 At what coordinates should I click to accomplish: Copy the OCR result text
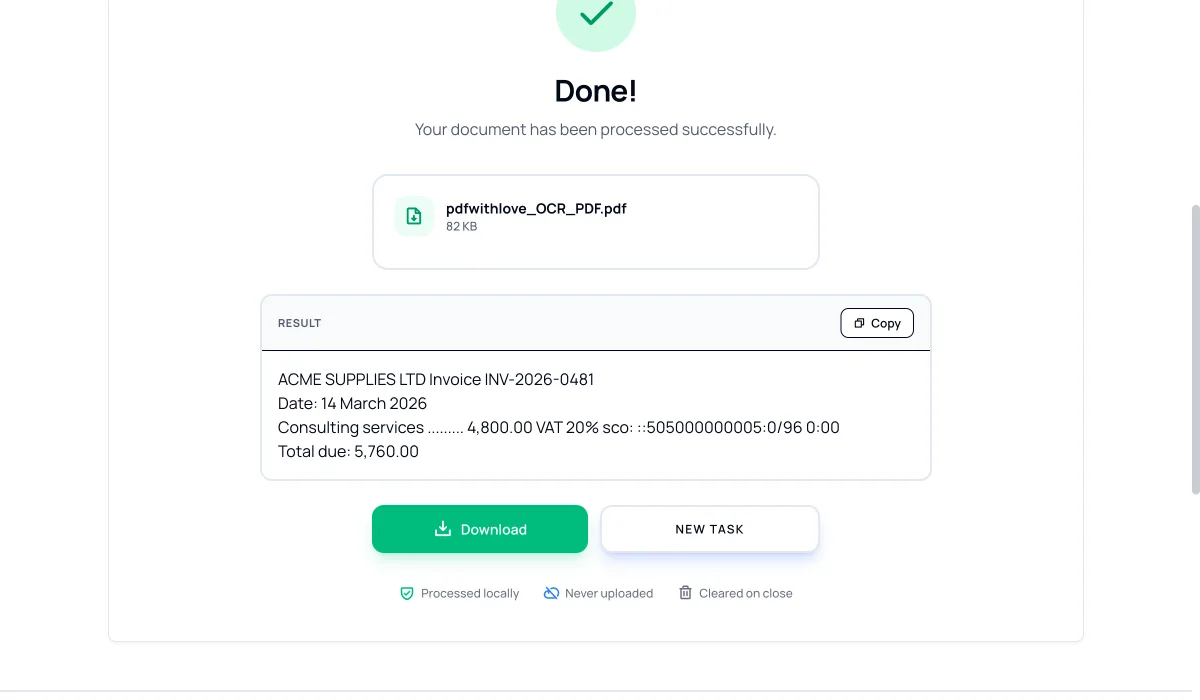(x=877, y=323)
